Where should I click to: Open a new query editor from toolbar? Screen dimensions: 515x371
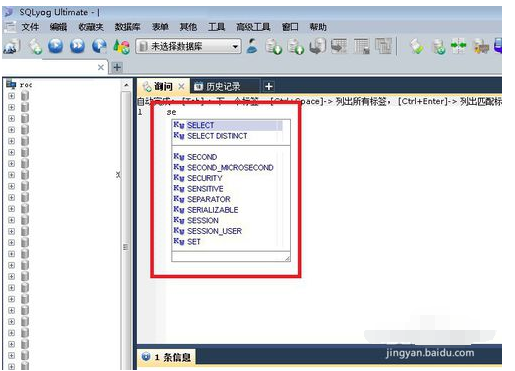[x=35, y=46]
